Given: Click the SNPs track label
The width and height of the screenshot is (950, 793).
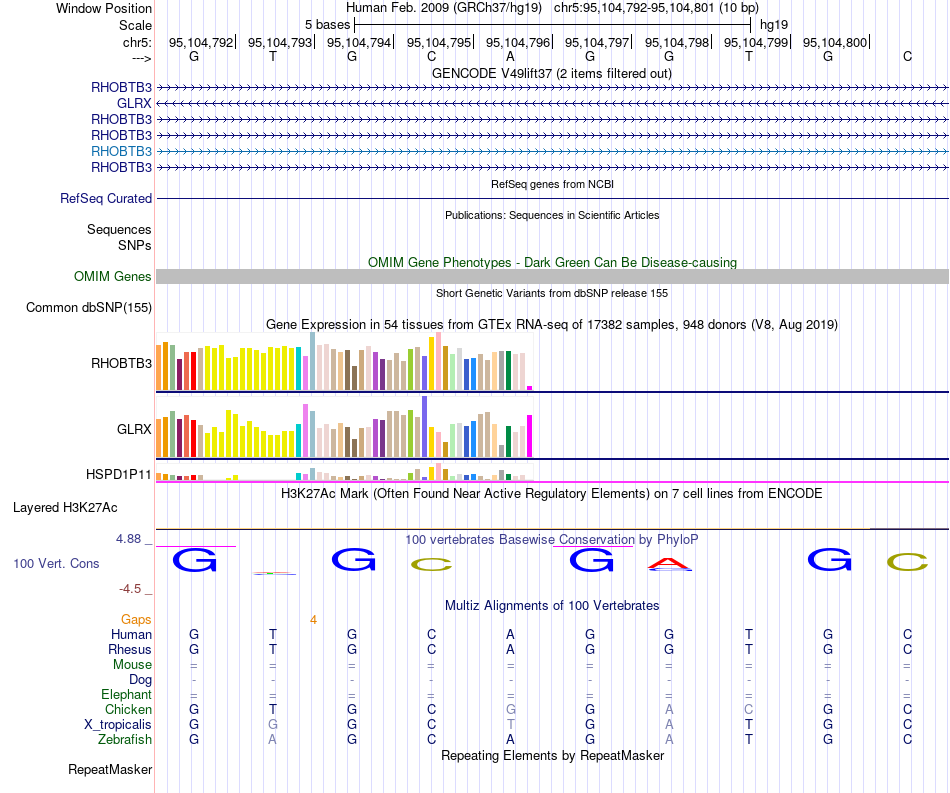Looking at the screenshot, I should click(x=135, y=245).
